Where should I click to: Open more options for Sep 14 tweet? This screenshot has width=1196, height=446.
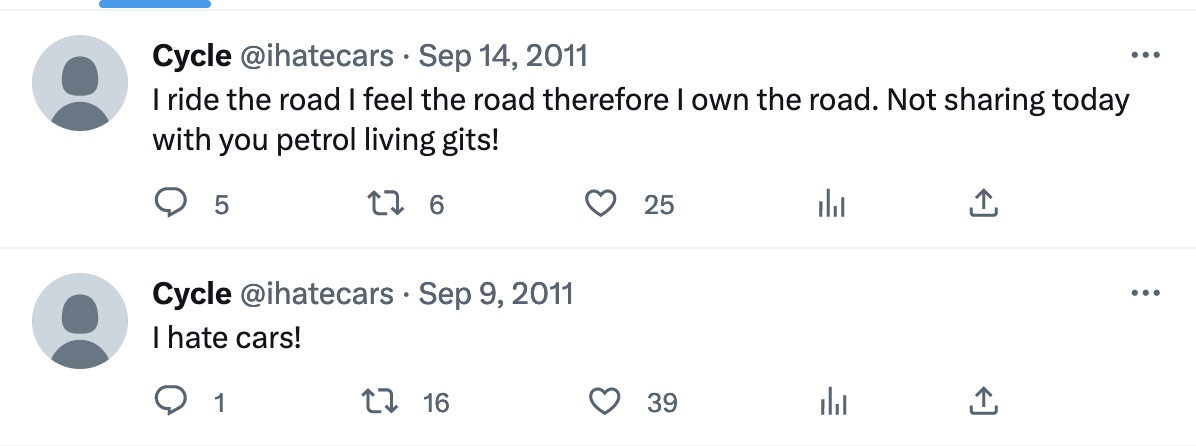pos(1144,56)
